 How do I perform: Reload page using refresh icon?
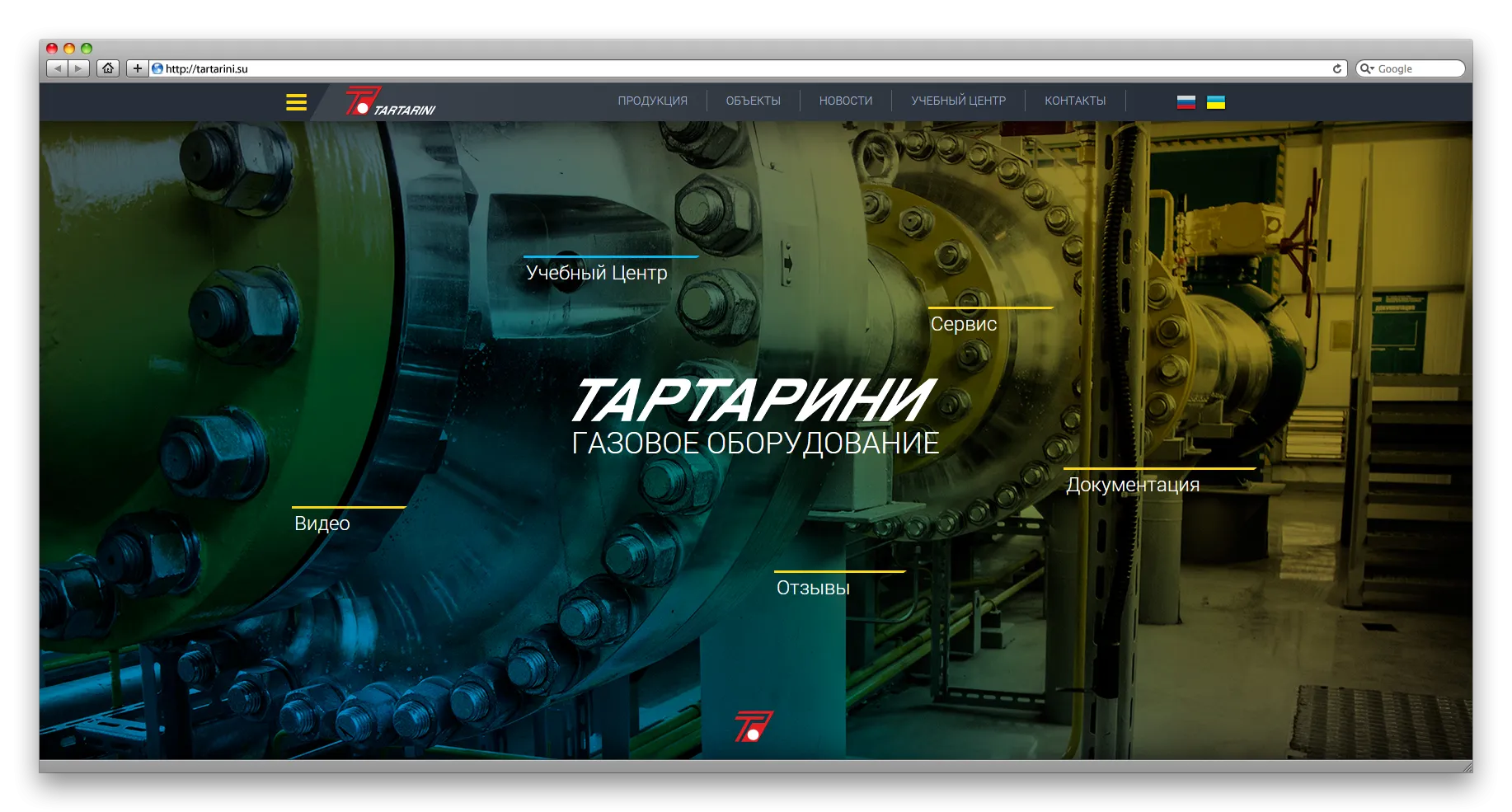(1336, 68)
